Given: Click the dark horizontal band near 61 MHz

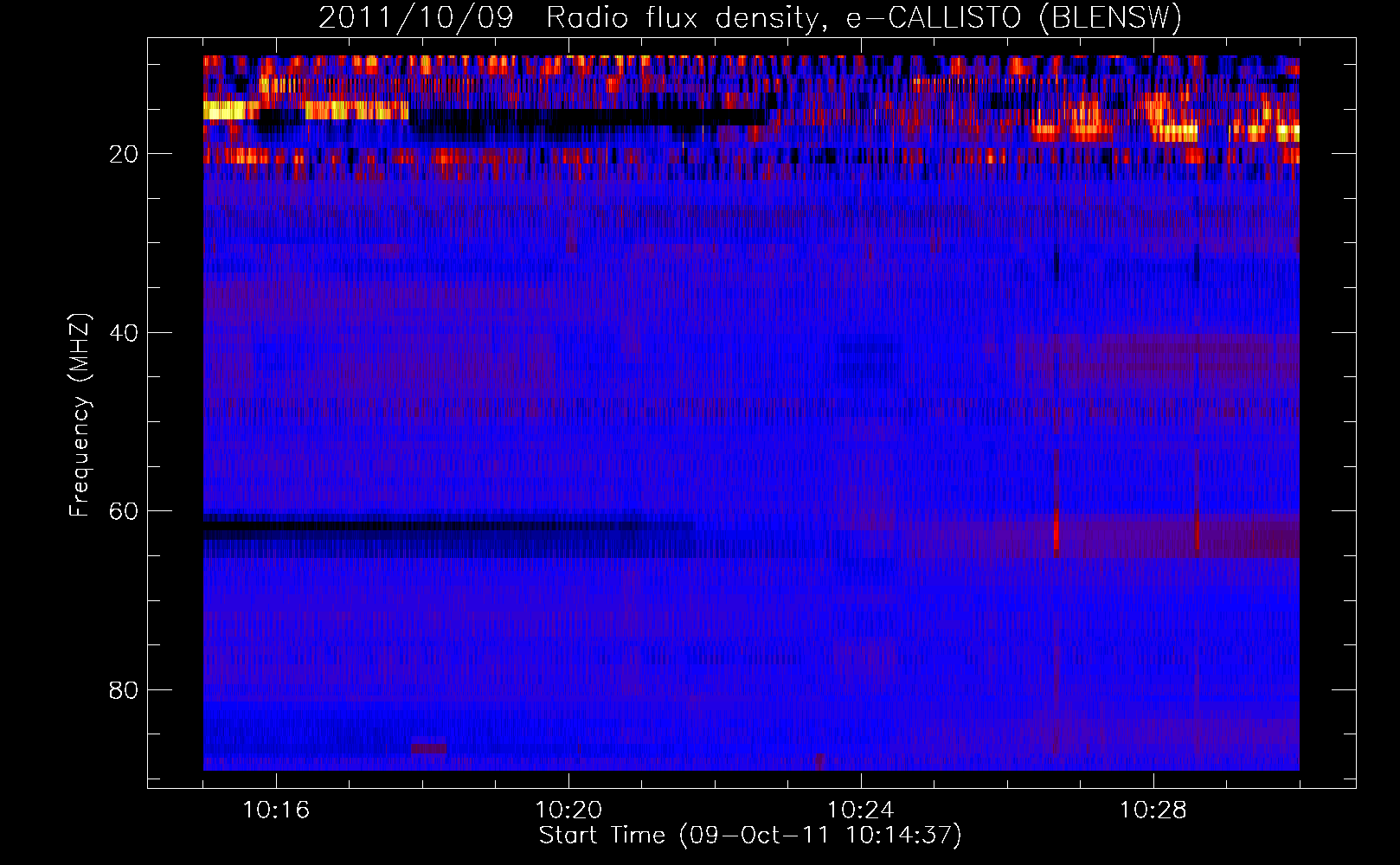Looking at the screenshot, I should pos(448,526).
